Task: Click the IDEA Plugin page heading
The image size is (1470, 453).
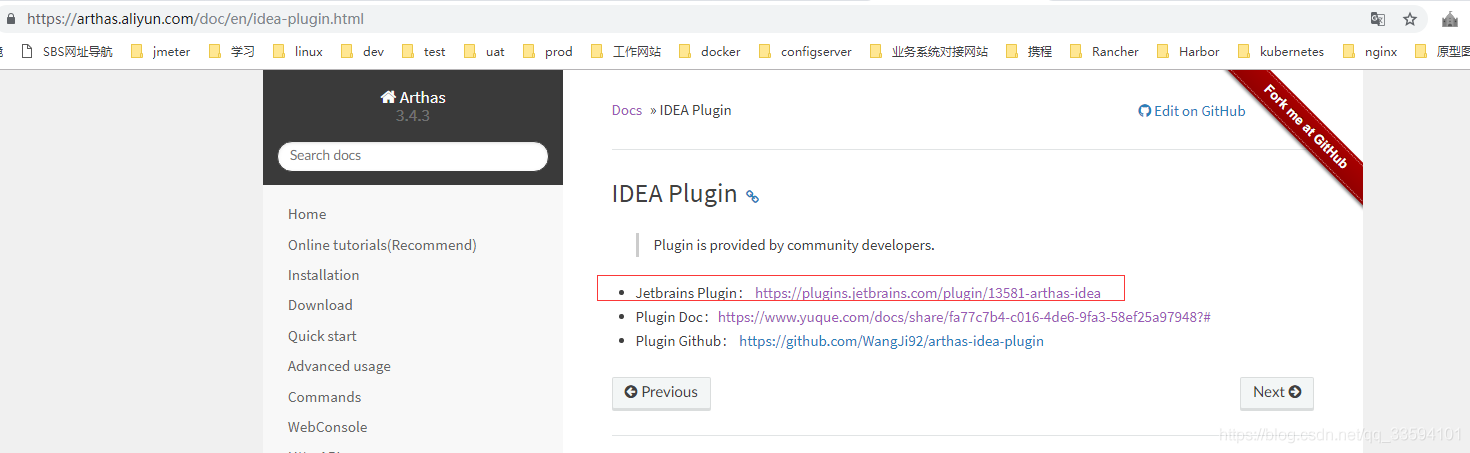Action: click(x=675, y=194)
